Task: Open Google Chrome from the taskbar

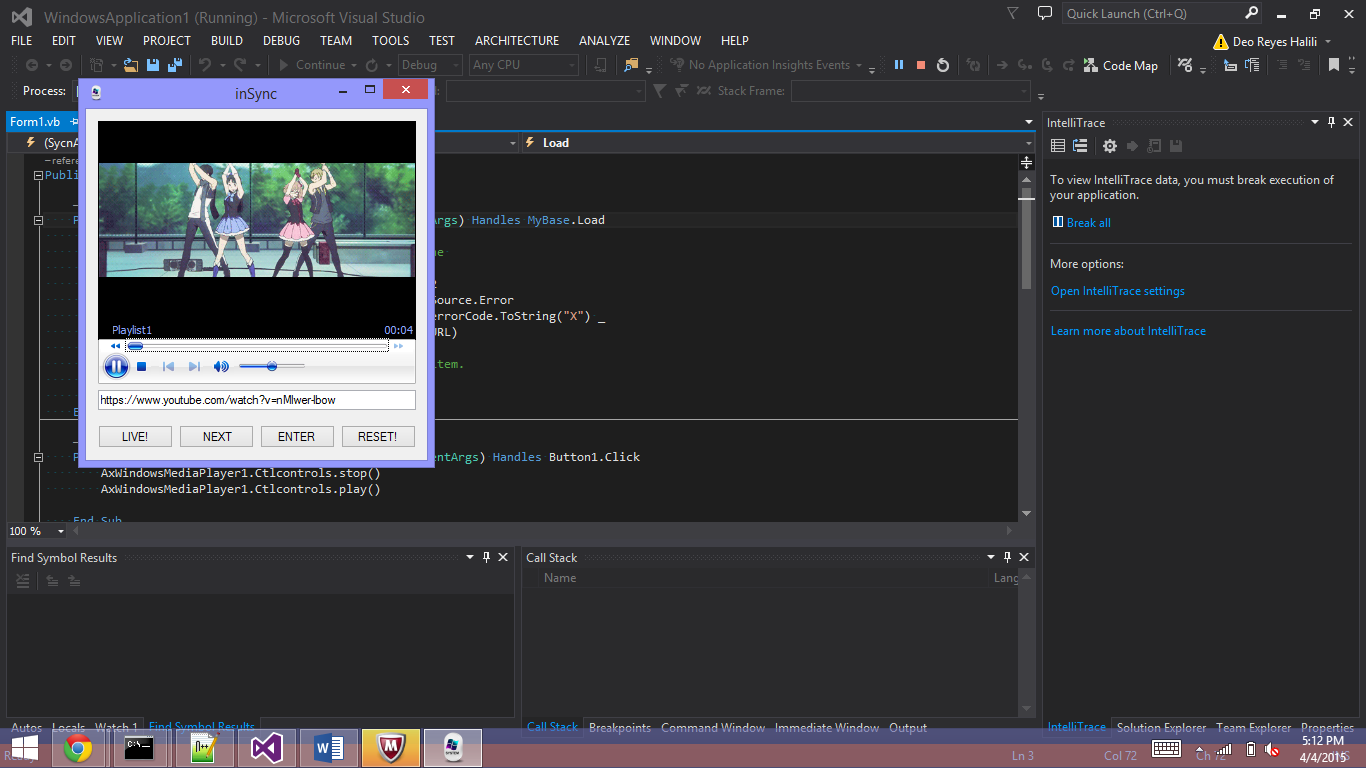Action: coord(78,748)
